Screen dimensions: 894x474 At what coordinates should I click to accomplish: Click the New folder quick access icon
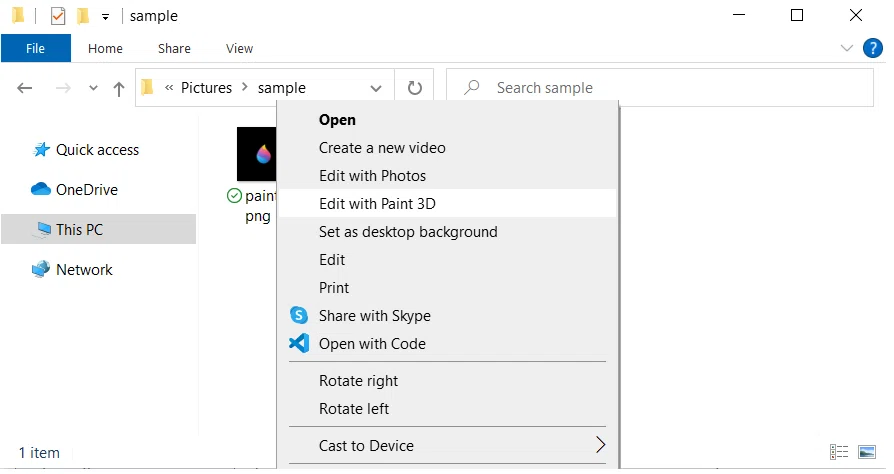tap(83, 16)
